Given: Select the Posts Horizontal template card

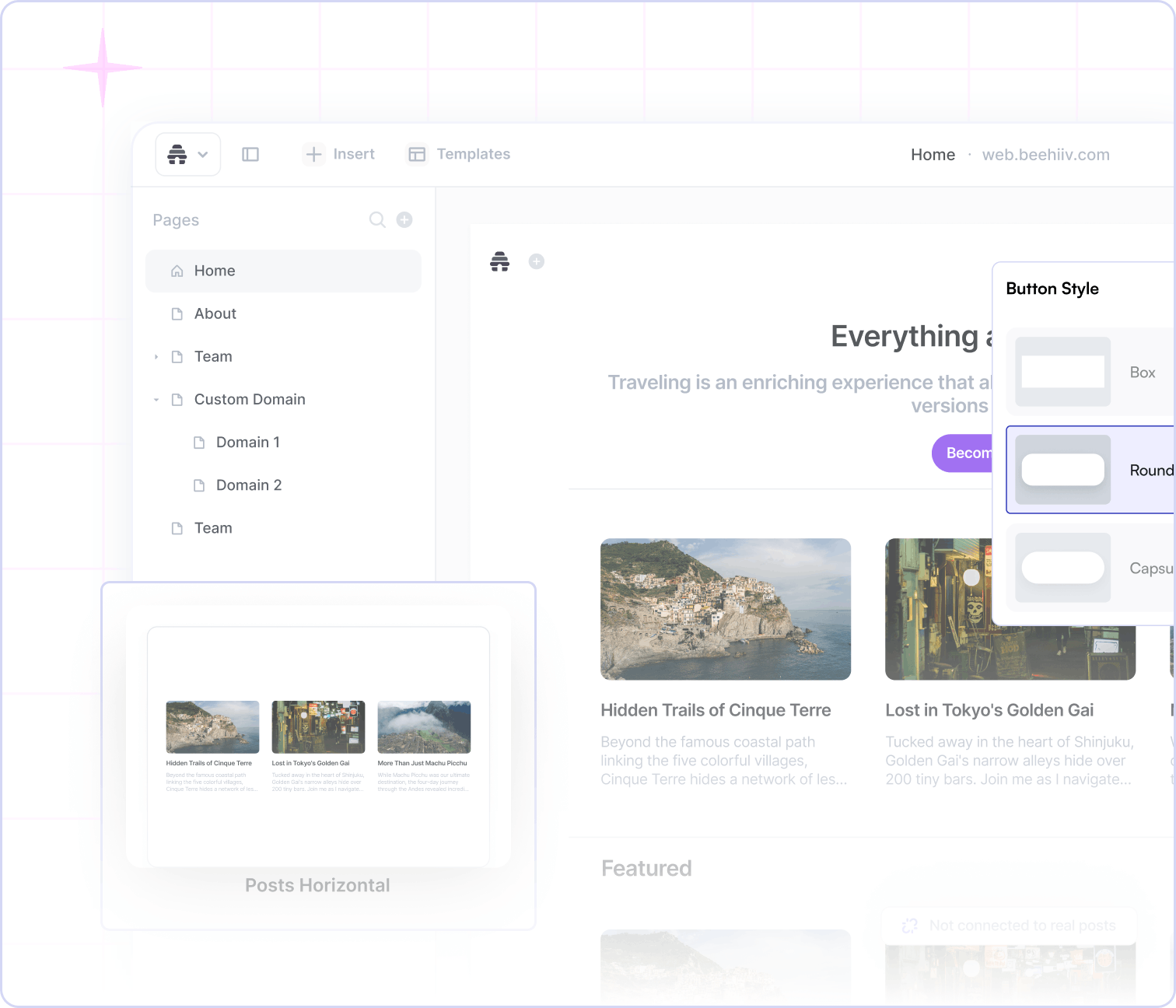Looking at the screenshot, I should tap(318, 755).
